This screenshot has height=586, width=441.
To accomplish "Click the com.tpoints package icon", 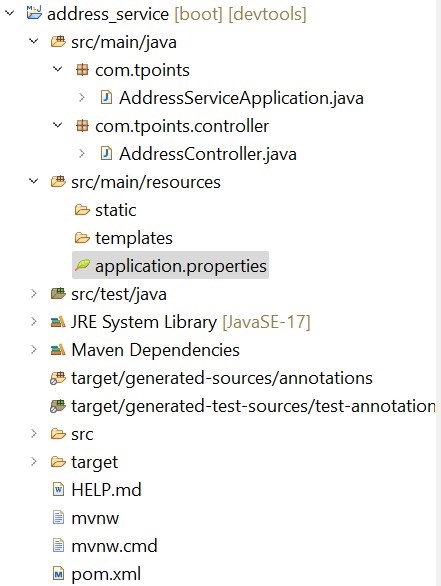I will 82,70.
